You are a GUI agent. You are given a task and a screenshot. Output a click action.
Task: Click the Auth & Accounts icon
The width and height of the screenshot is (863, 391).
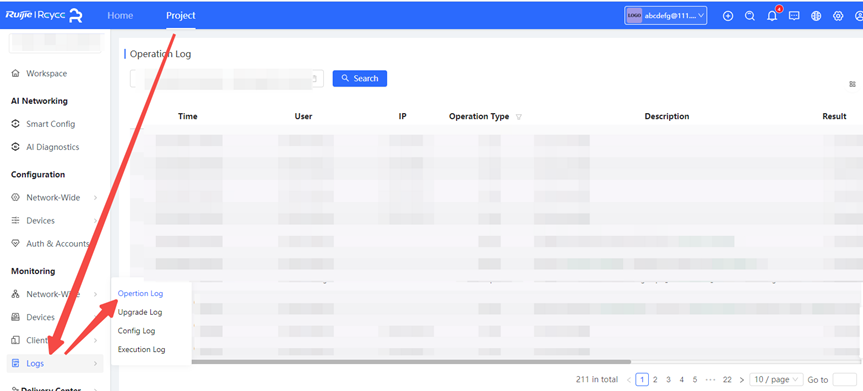click(15, 243)
